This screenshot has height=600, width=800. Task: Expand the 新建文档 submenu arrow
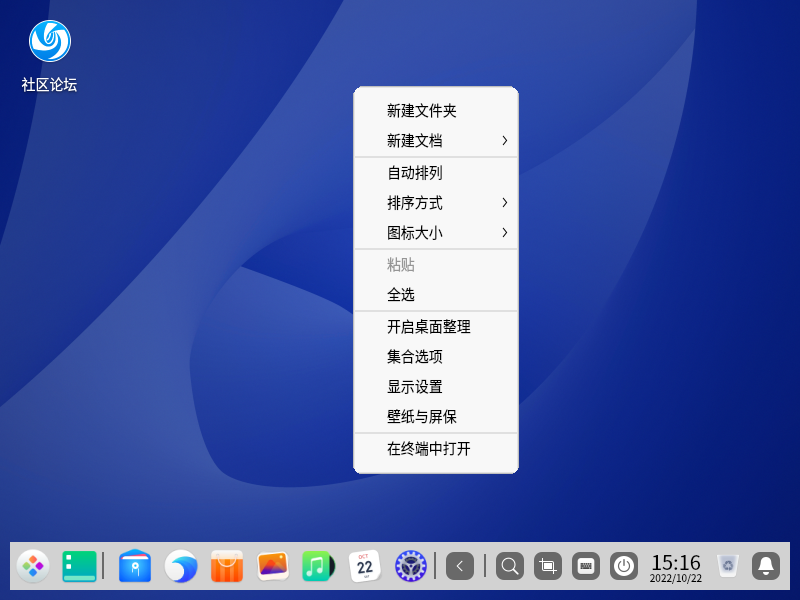(x=505, y=141)
